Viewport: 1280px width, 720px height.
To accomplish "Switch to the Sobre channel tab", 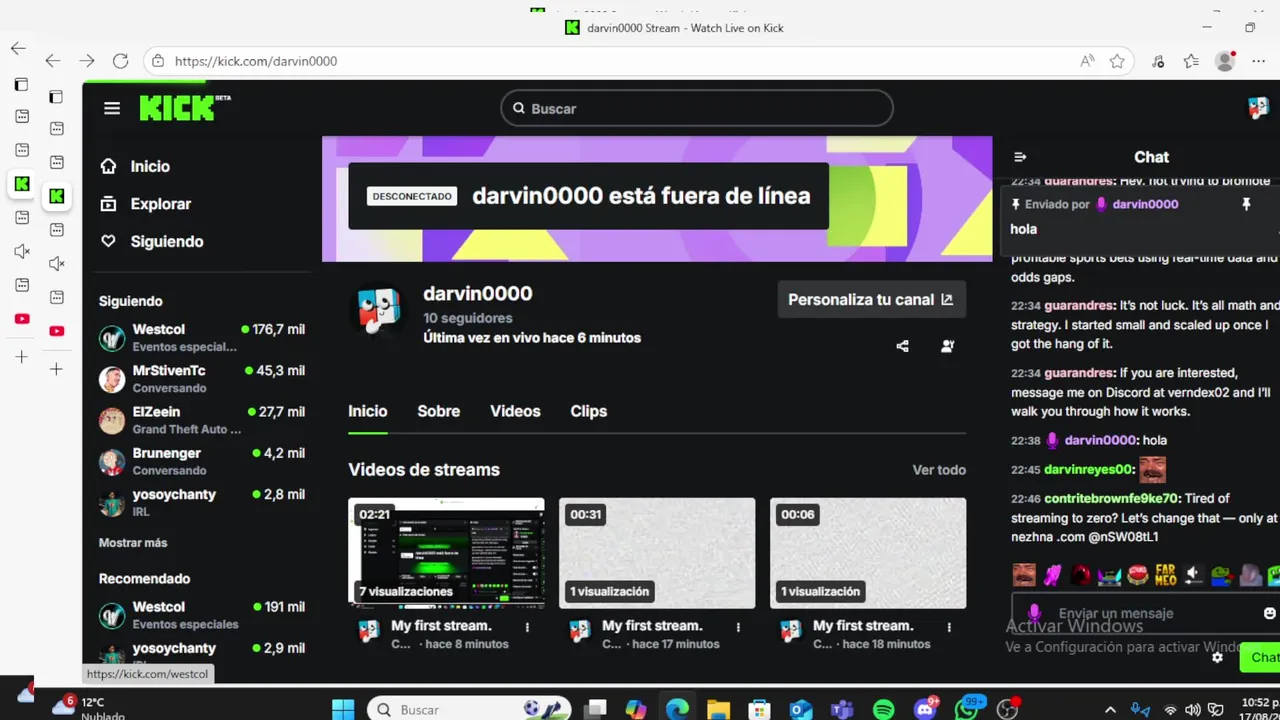I will [438, 411].
